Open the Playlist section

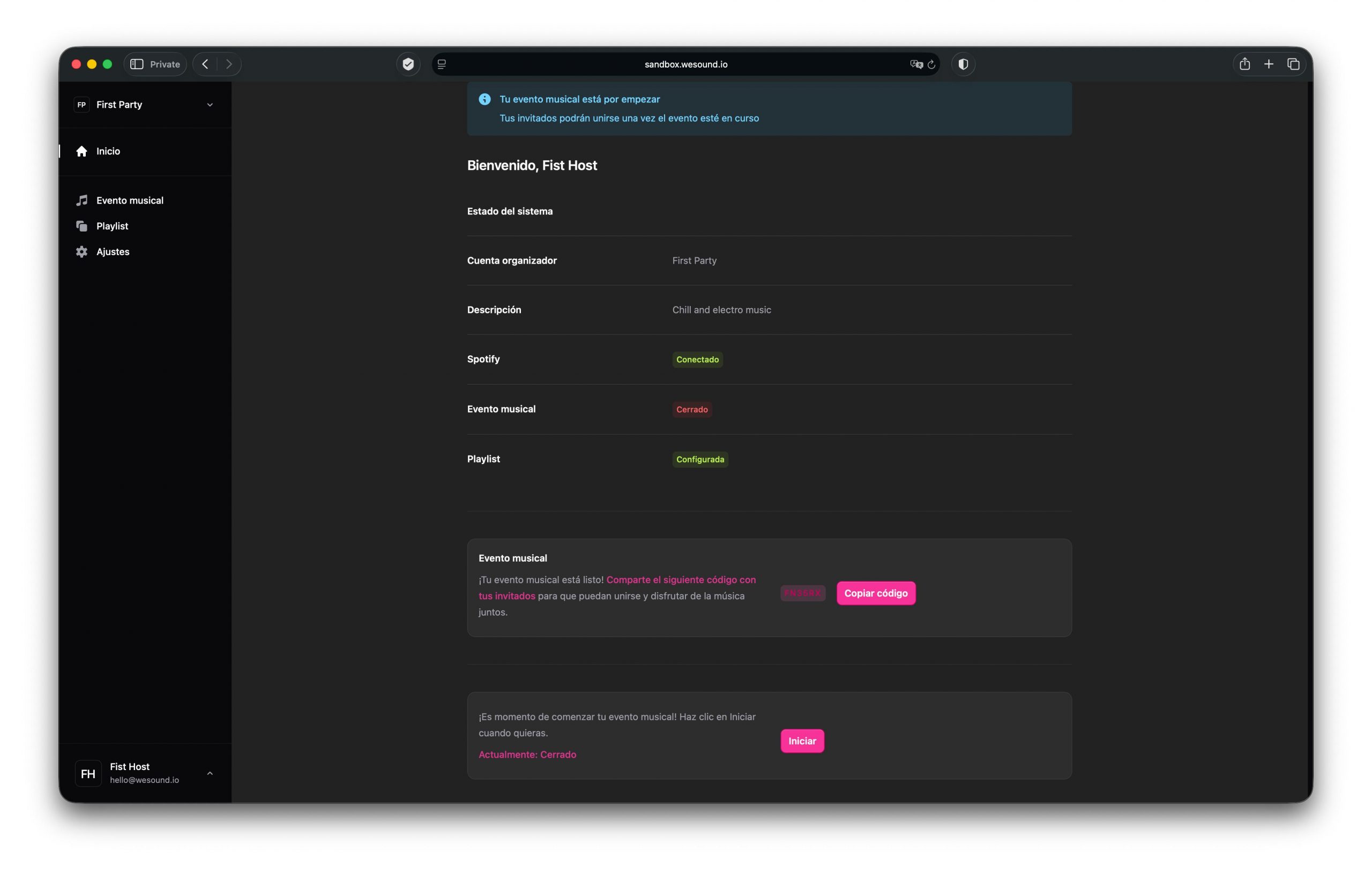coord(111,226)
